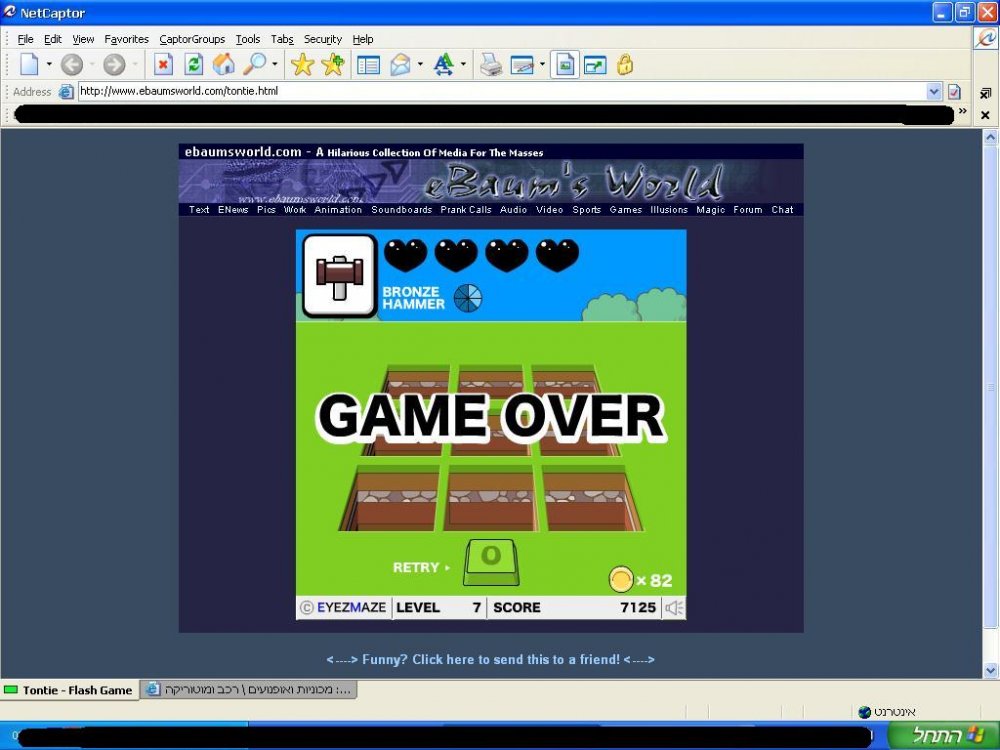Go back using the Back arrow
Screen dimensions: 1000x750
tap(71, 64)
